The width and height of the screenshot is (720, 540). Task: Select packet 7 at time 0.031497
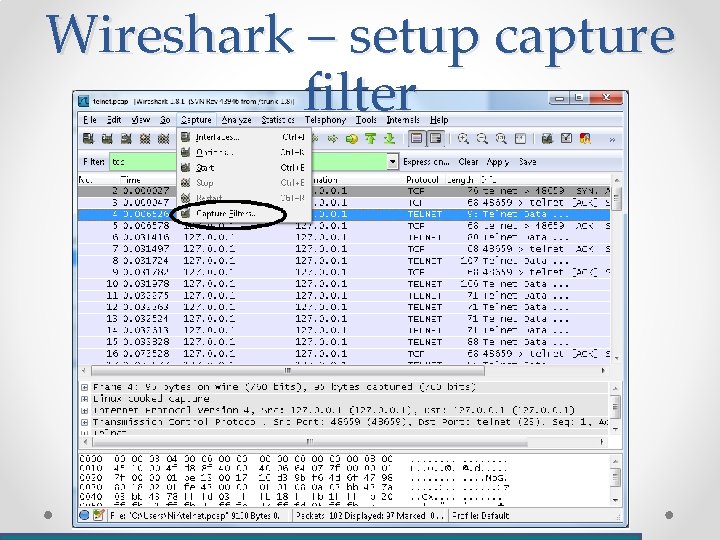pyautogui.click(x=344, y=249)
